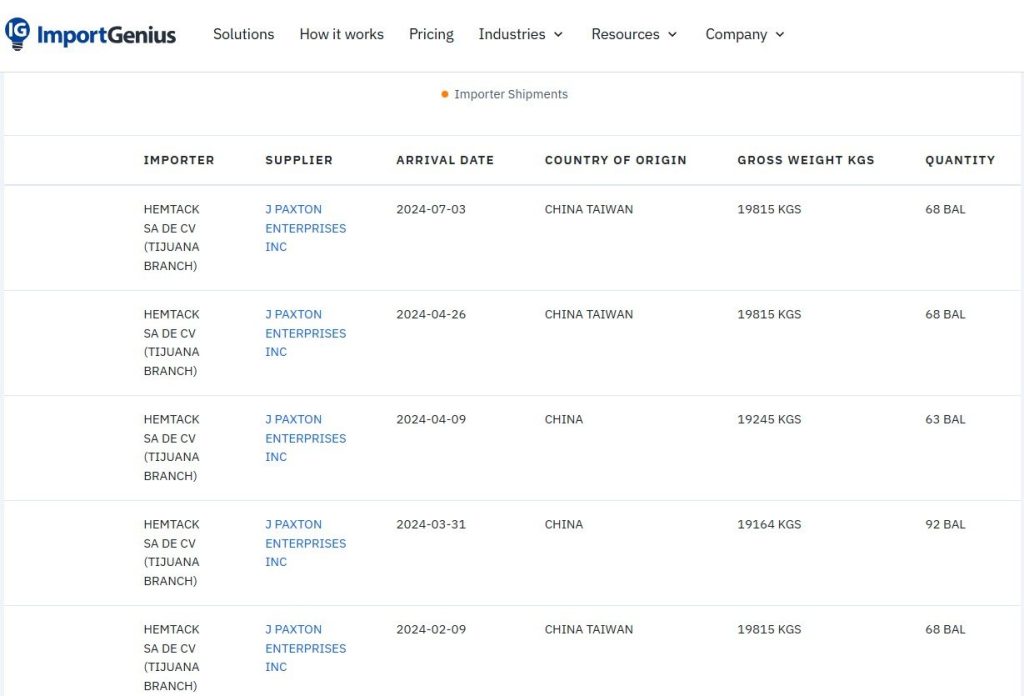Click the Arrival Date column header
Image resolution: width=1024 pixels, height=696 pixels.
tap(445, 160)
